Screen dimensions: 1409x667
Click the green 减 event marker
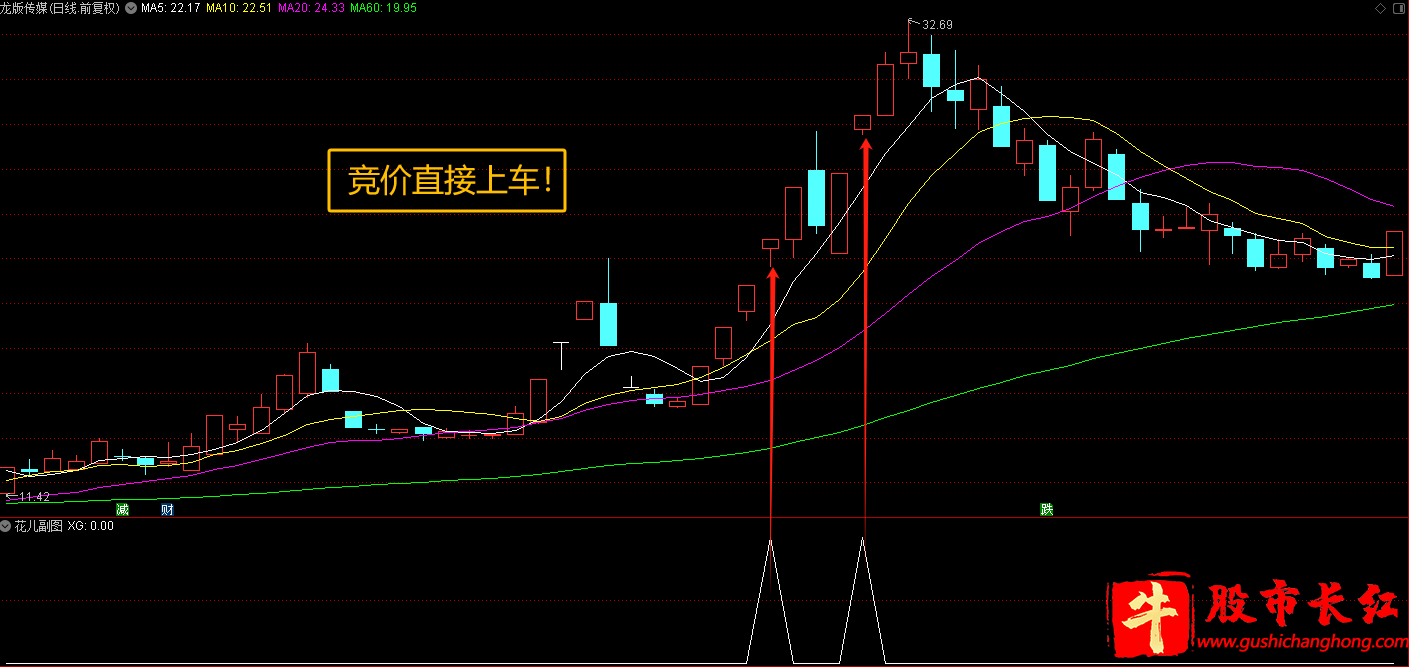123,509
